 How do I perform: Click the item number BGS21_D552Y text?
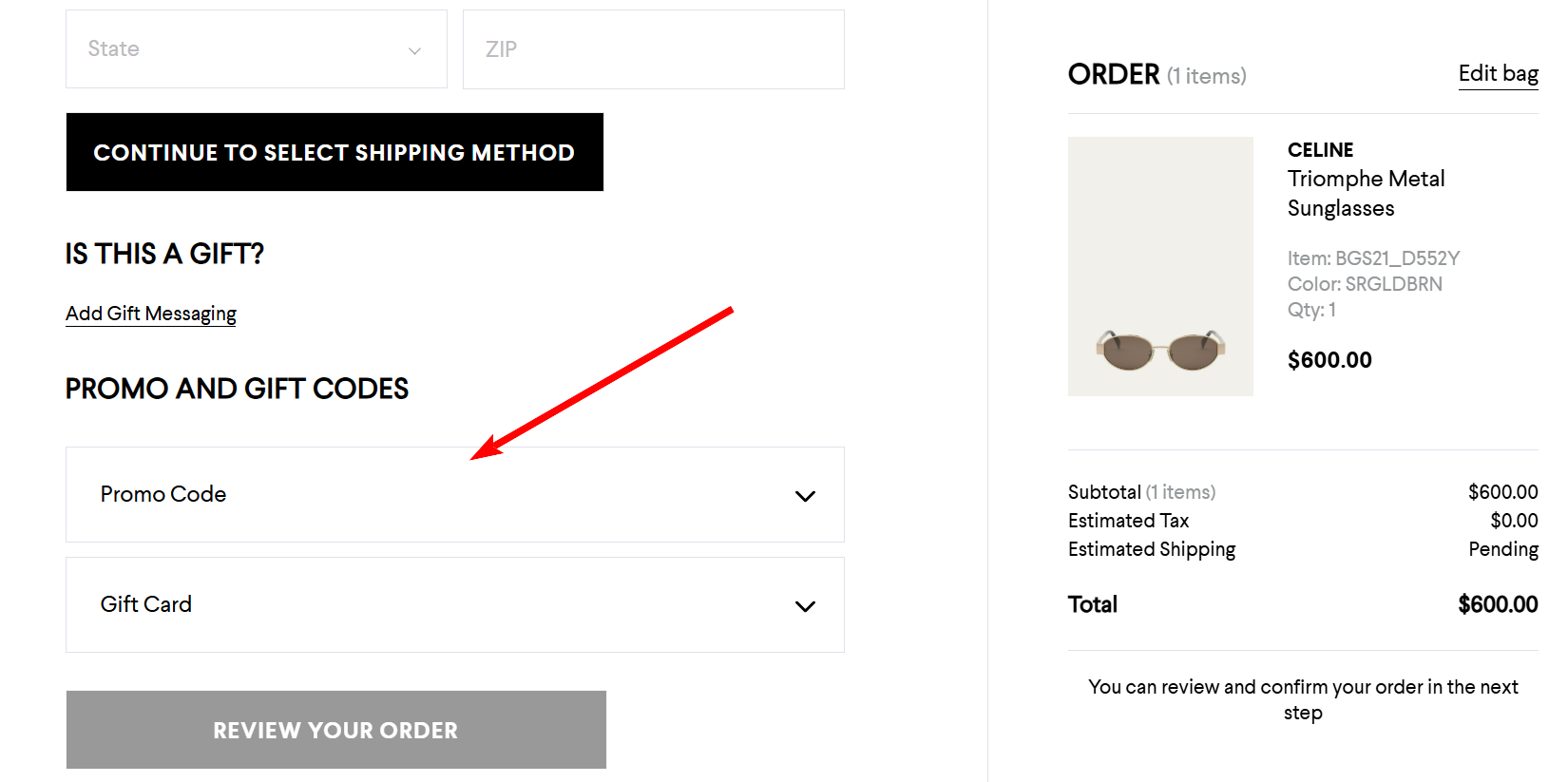point(1373,258)
